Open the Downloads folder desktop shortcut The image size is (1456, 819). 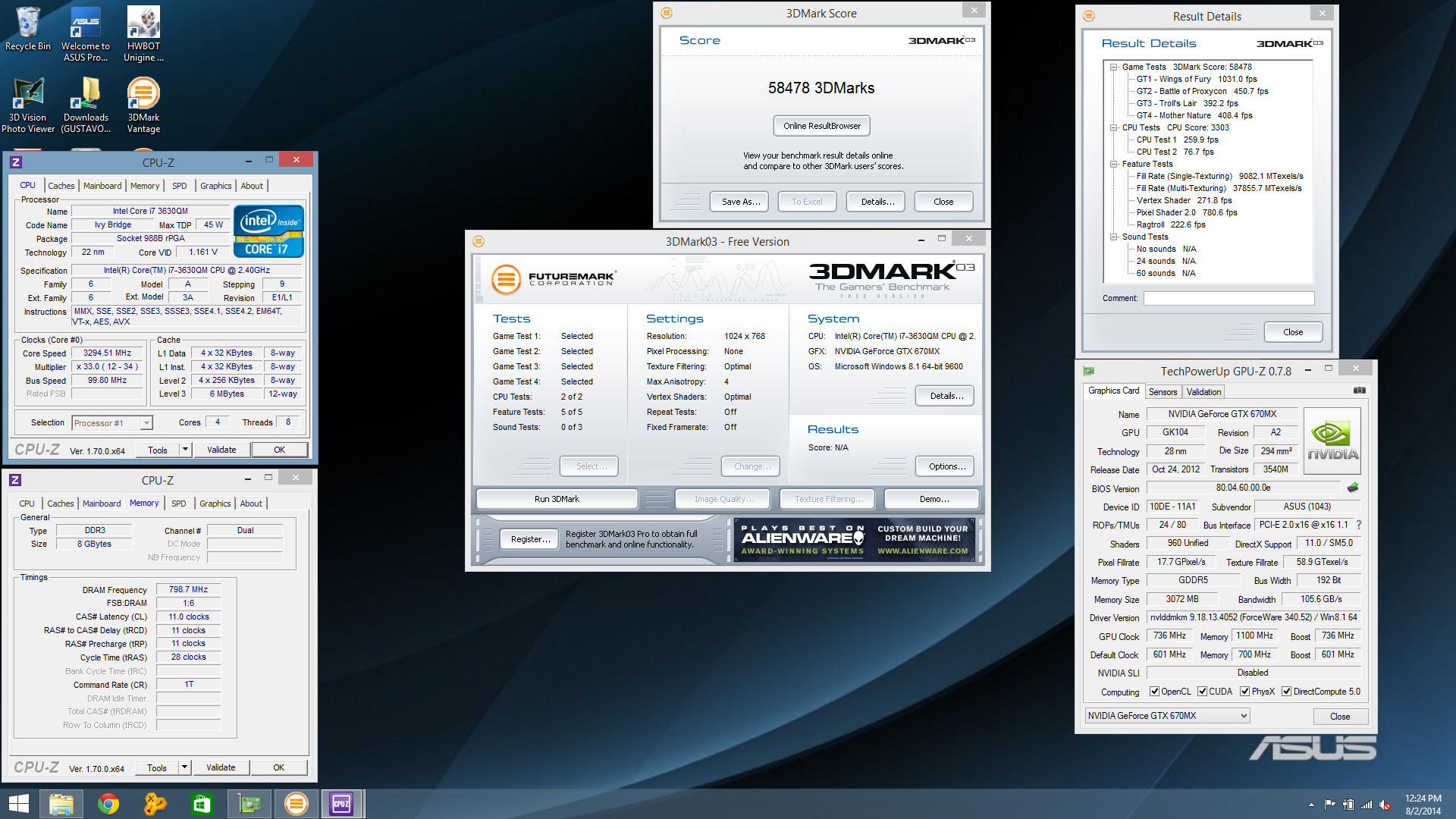click(x=86, y=105)
